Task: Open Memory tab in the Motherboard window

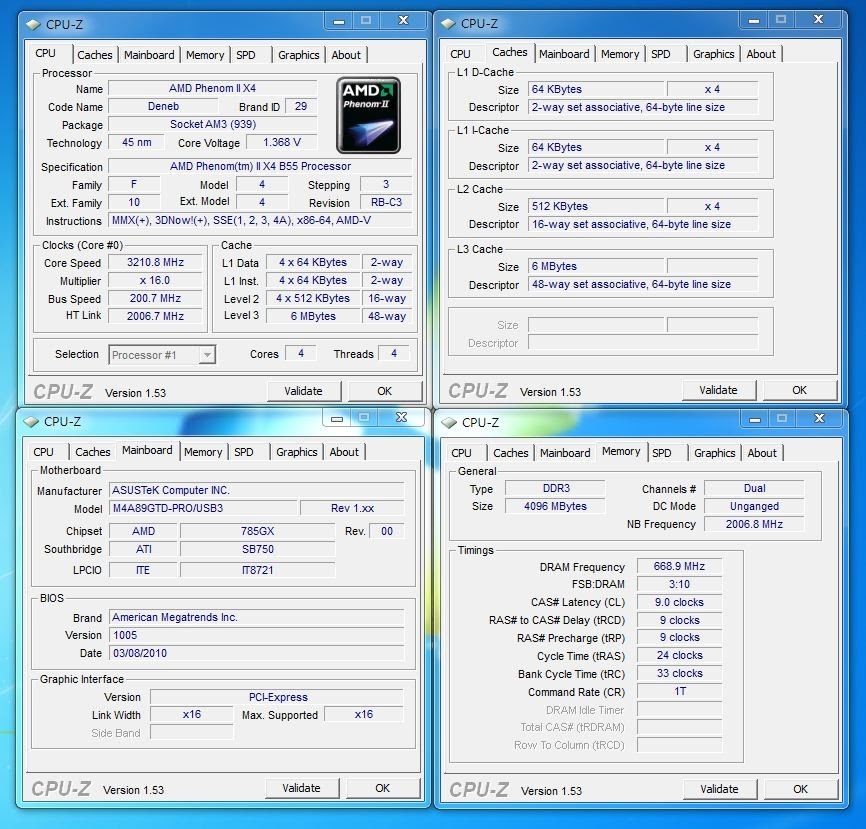Action: 203,452
